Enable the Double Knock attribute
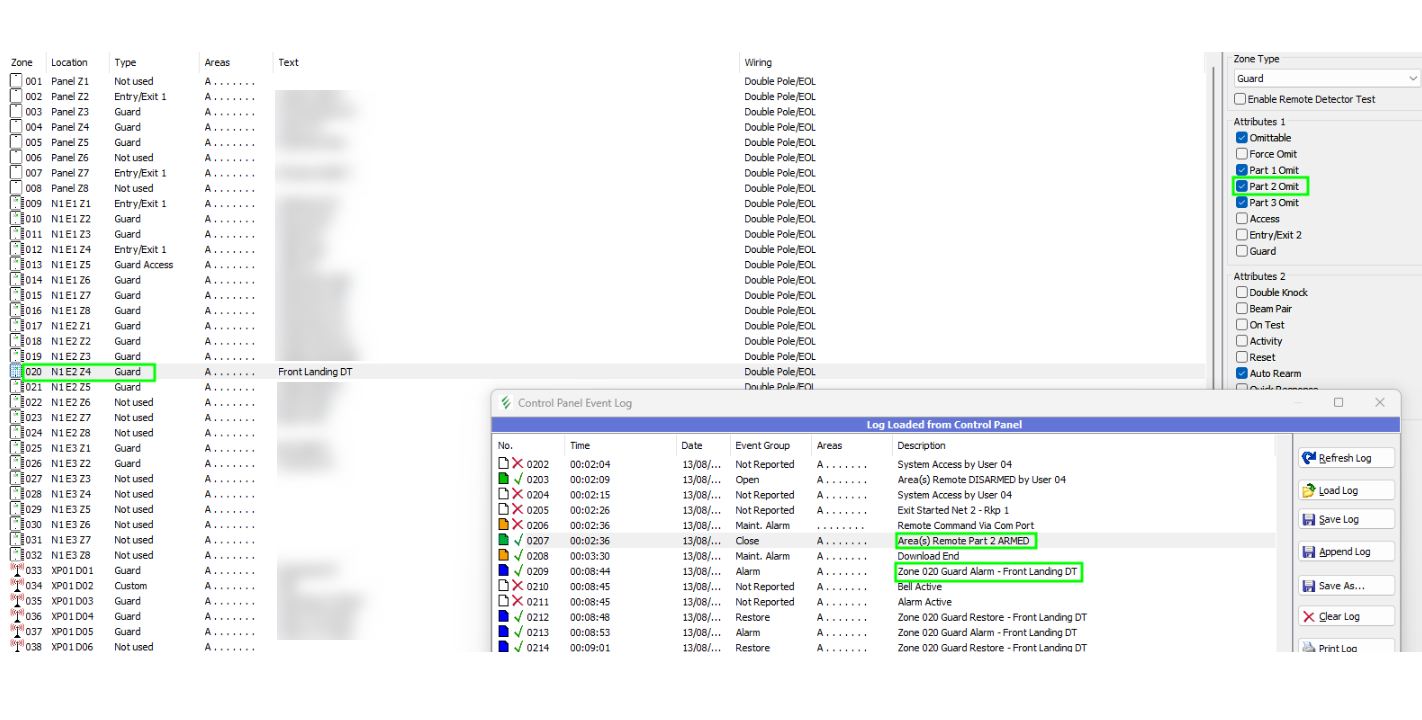Image resolution: width=1422 pixels, height=720 pixels. [x=1240, y=291]
